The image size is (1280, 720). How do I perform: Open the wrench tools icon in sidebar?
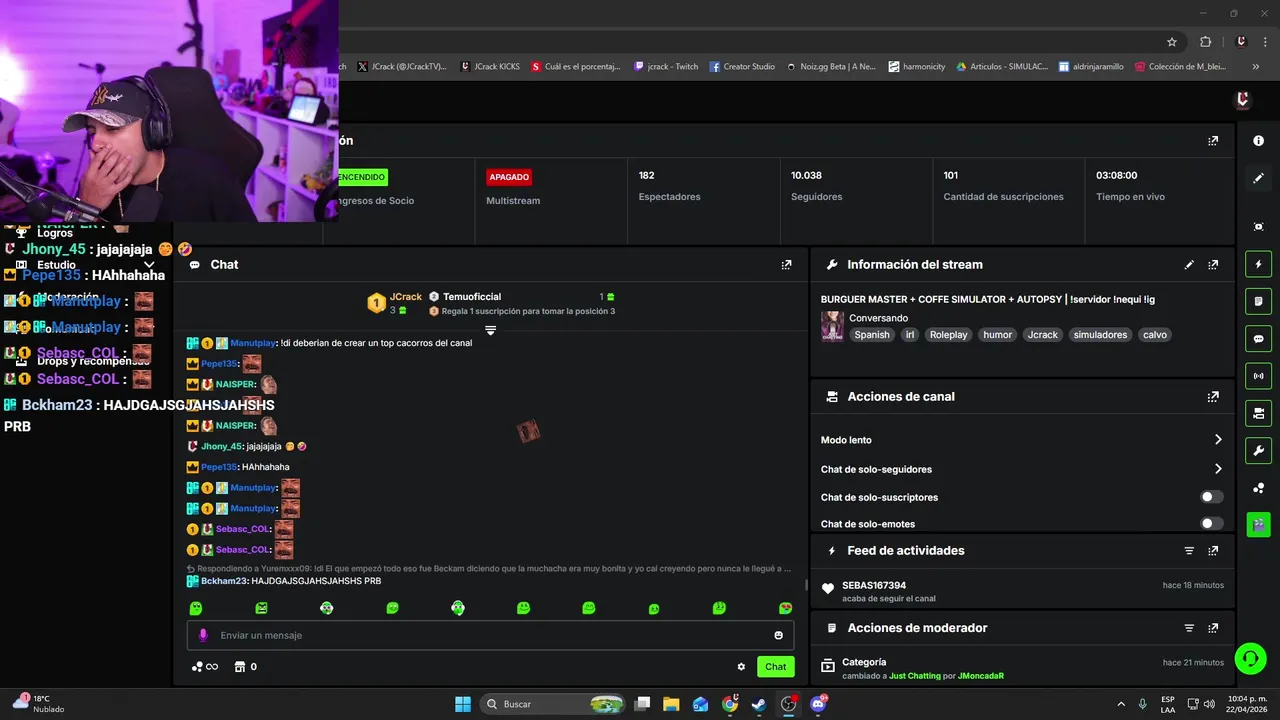[1258, 450]
